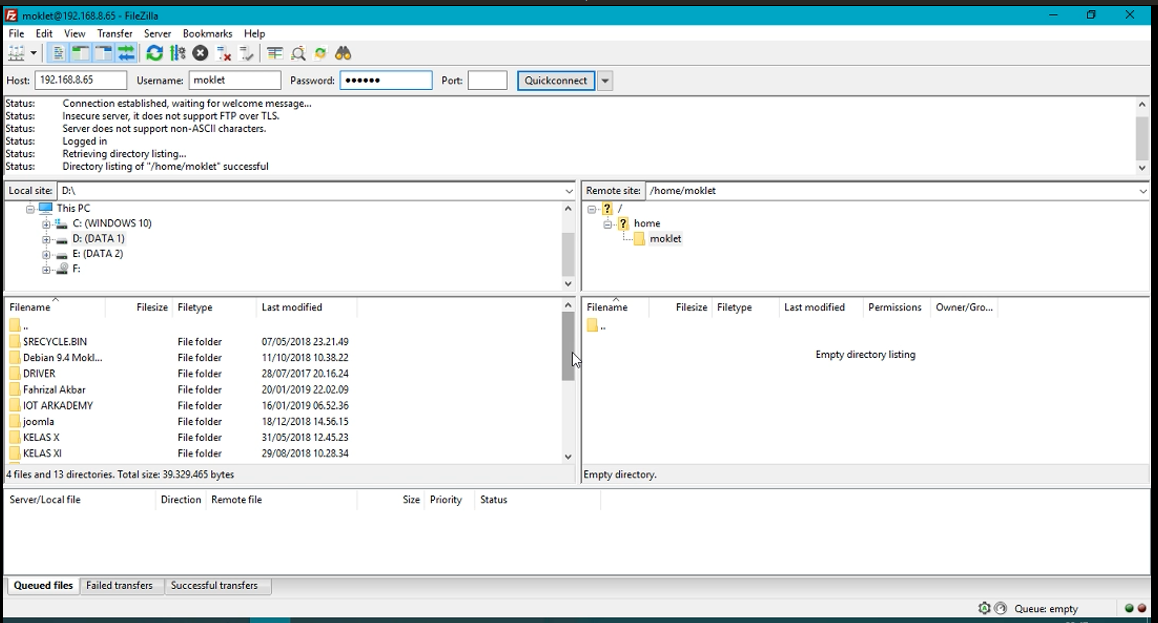This screenshot has width=1158, height=623.
Task: Toggle the message log display
Action: click(58, 53)
